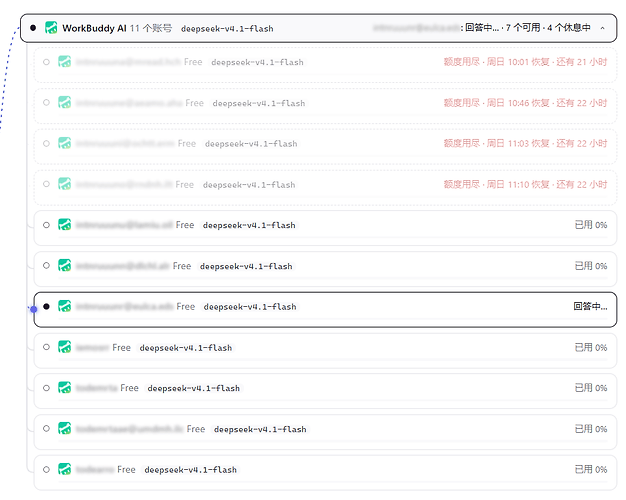Image resolution: width=626 pixels, height=500 pixels.
Task: Select radio button for account recovering at 10:46
Action: [46, 103]
